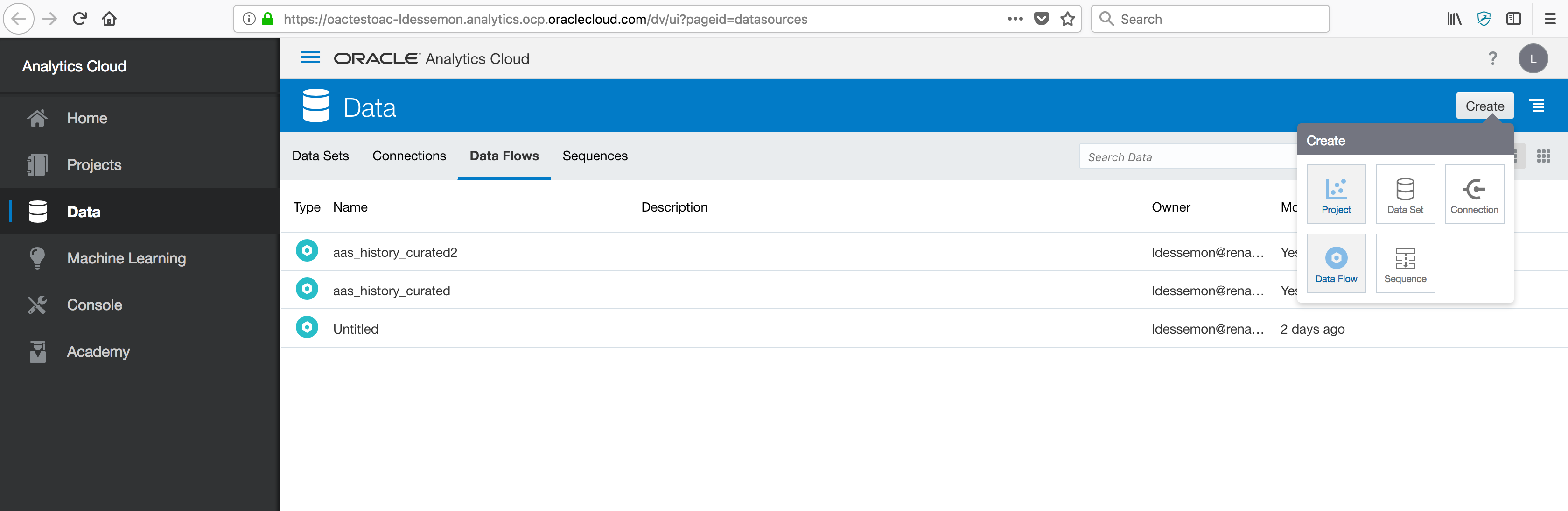The image size is (1568, 511).
Task: Create a new Data Set from the popup
Action: pos(1406,194)
